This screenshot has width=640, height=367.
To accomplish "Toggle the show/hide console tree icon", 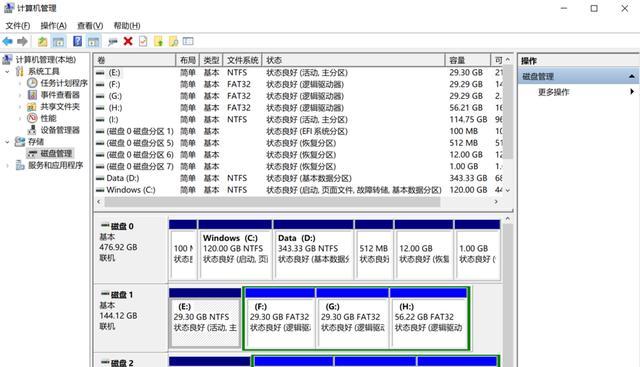I will [58, 41].
